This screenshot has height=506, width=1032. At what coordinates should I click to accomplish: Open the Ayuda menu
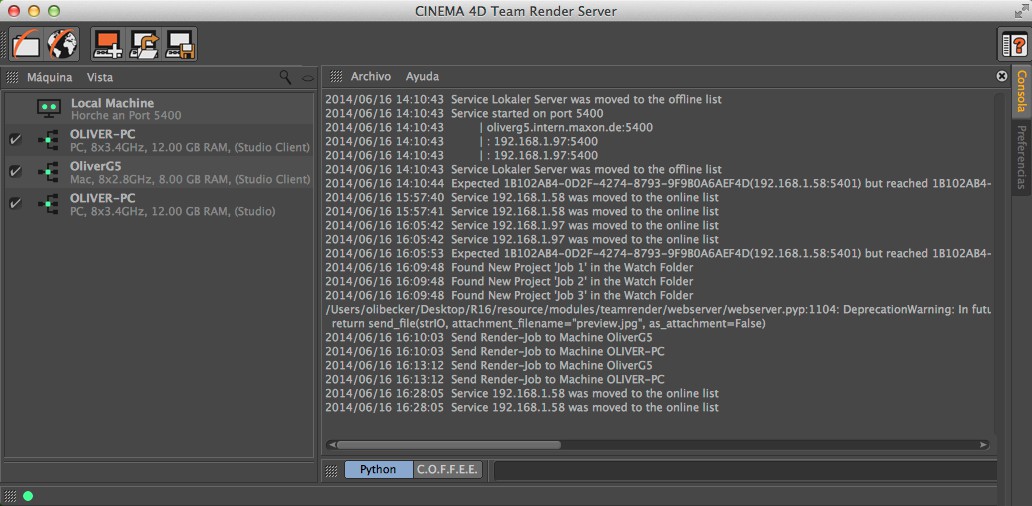click(x=422, y=77)
